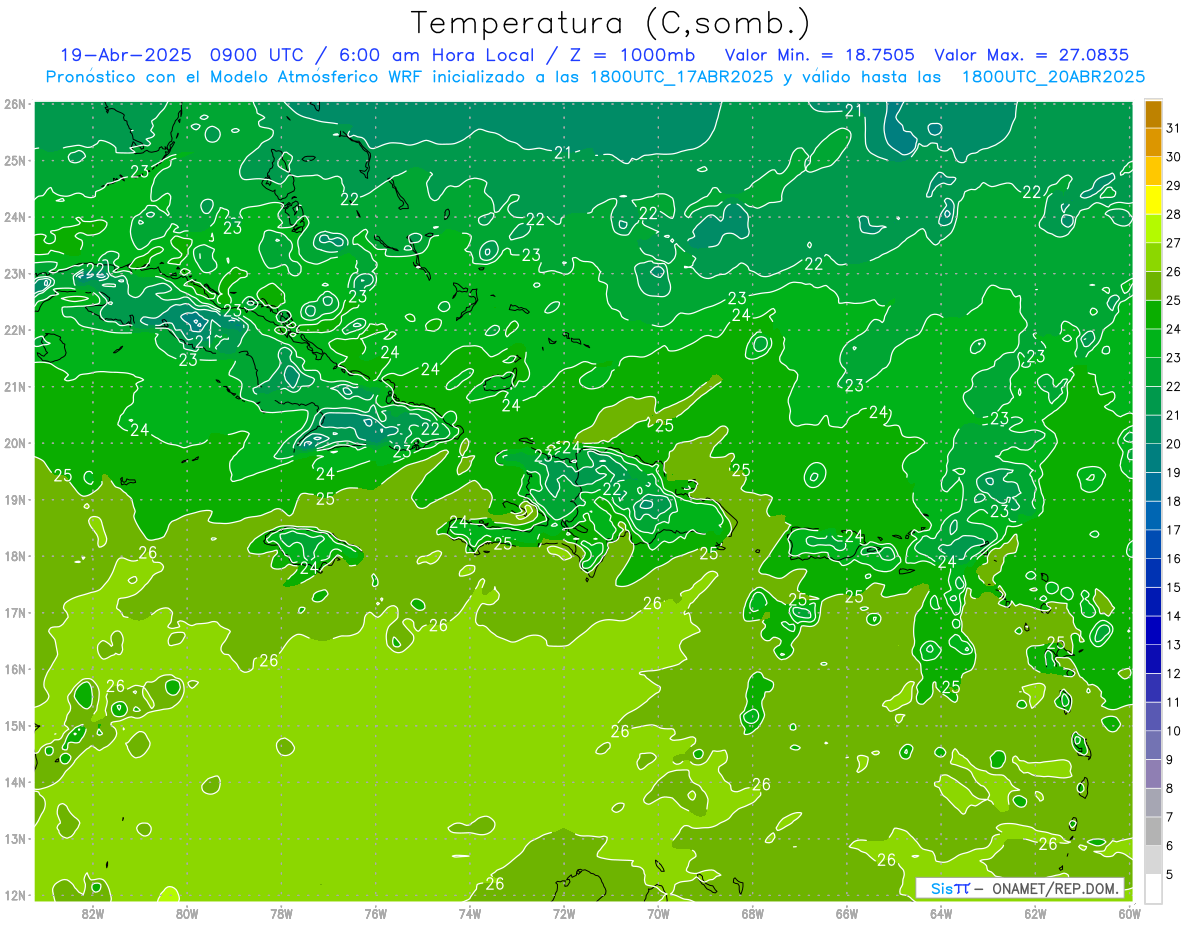This screenshot has height=927, width=1200.
Task: Click the "62W" longitude axis label
Action: pos(1035,913)
